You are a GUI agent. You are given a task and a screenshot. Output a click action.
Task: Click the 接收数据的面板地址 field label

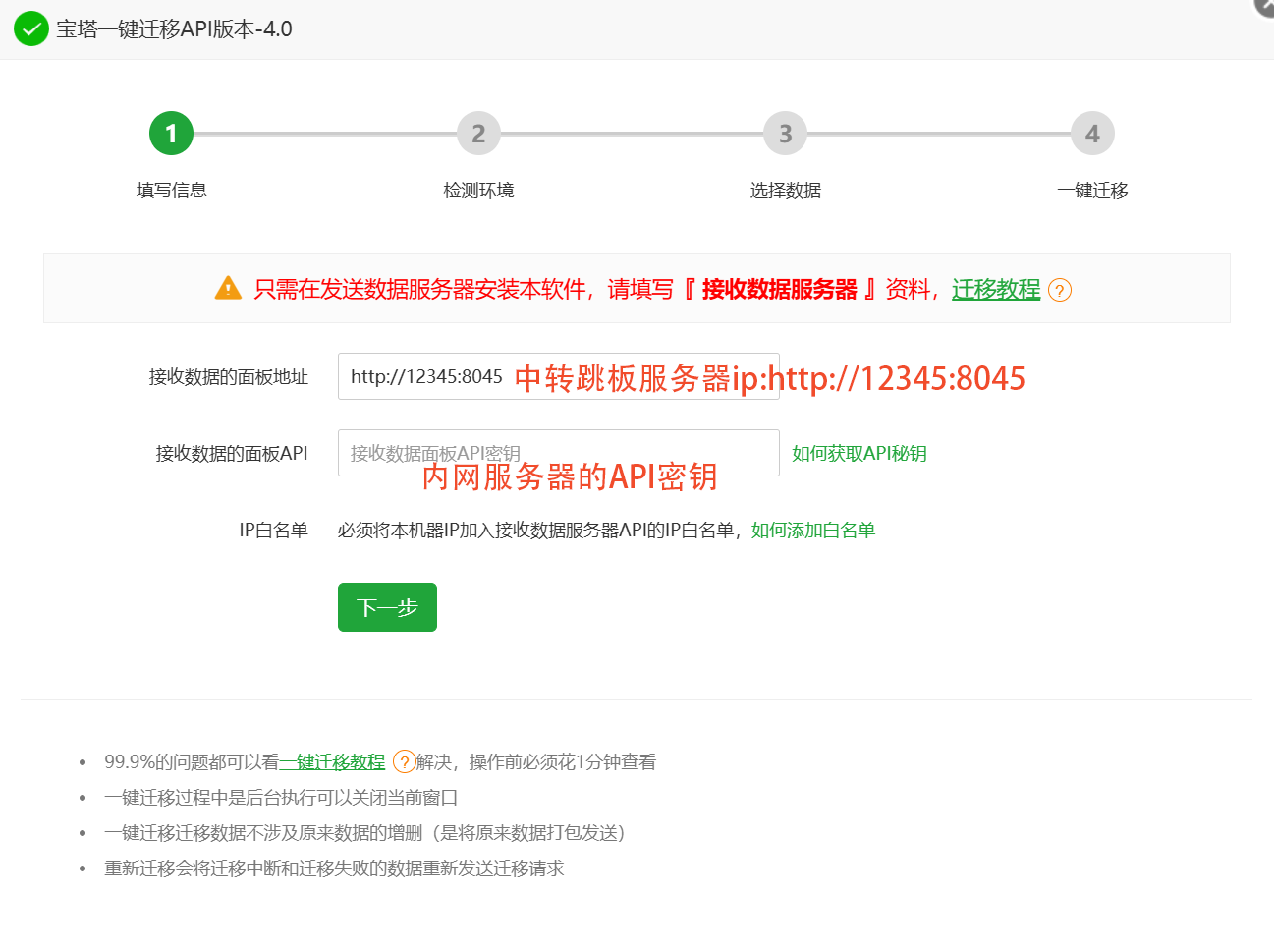[x=228, y=377]
